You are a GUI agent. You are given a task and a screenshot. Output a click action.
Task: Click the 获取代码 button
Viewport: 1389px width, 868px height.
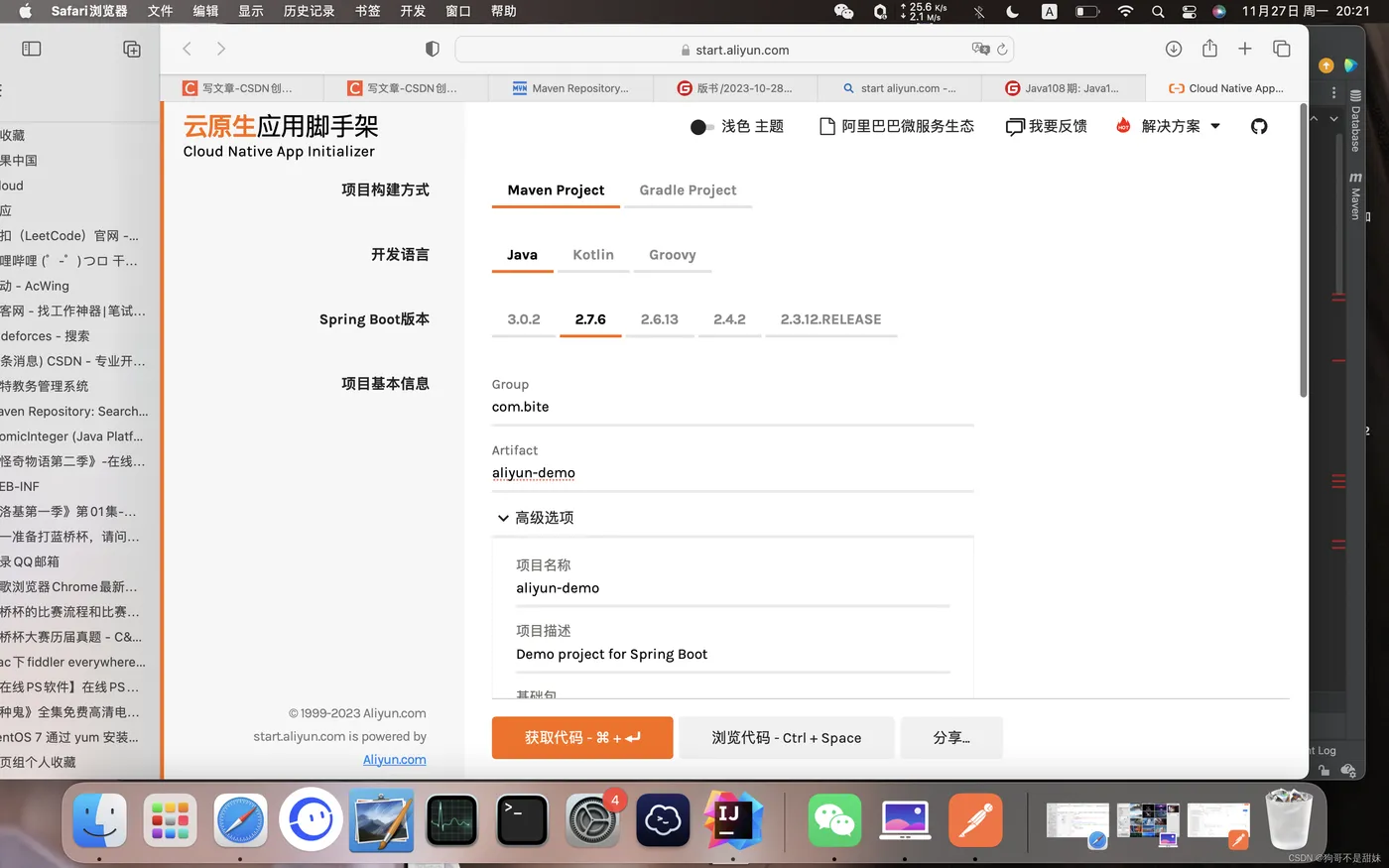click(x=582, y=738)
